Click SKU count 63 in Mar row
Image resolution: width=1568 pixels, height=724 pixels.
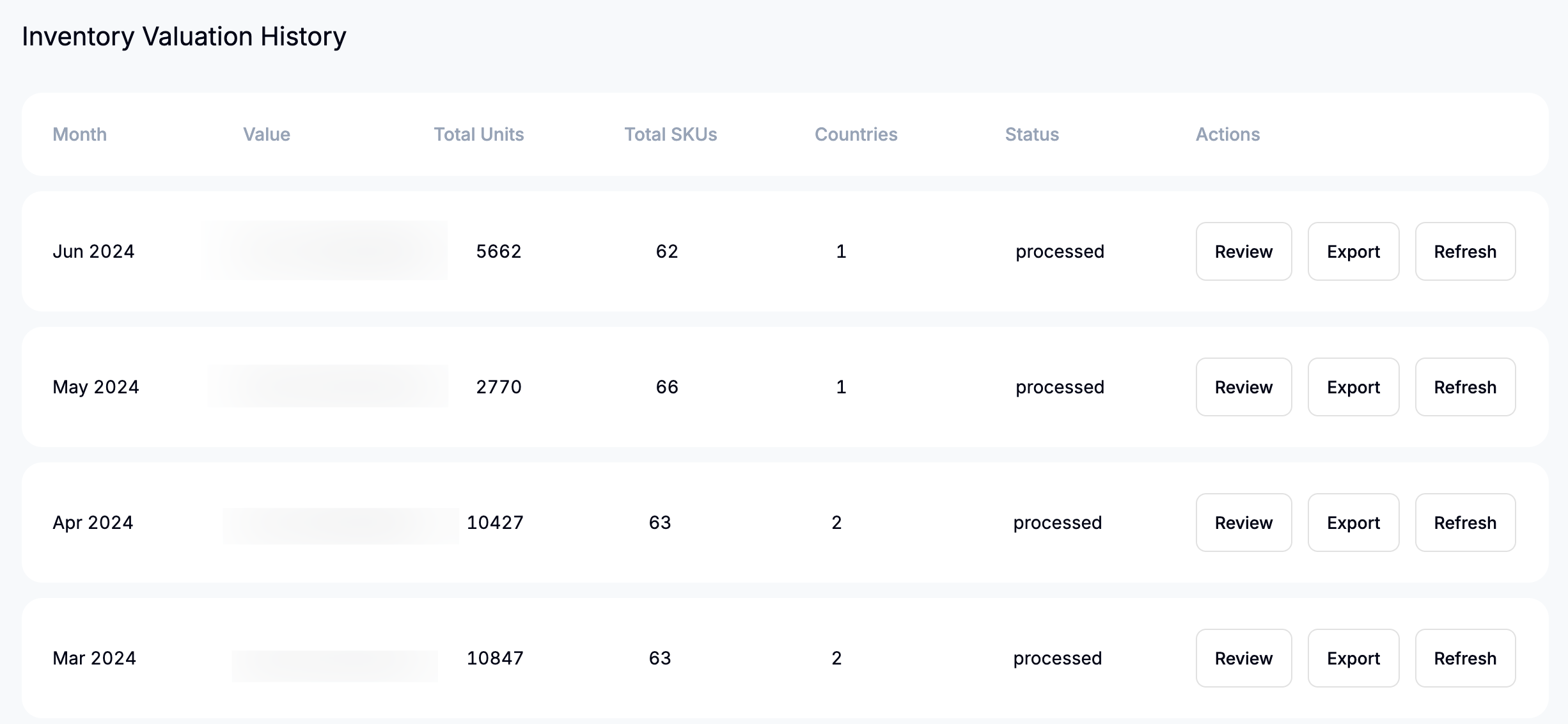point(660,658)
